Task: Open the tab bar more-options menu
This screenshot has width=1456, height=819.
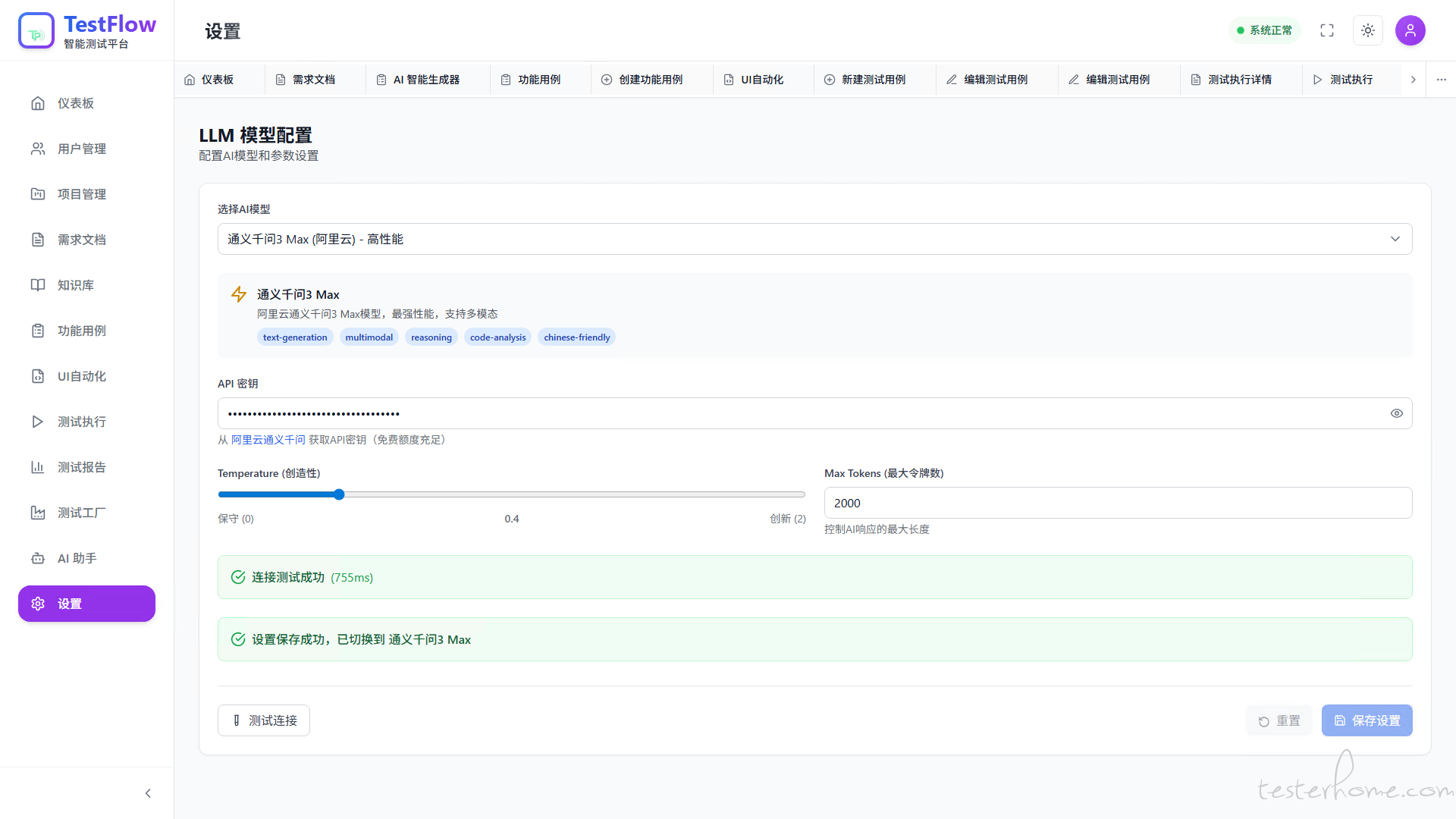Action: pos(1441,80)
